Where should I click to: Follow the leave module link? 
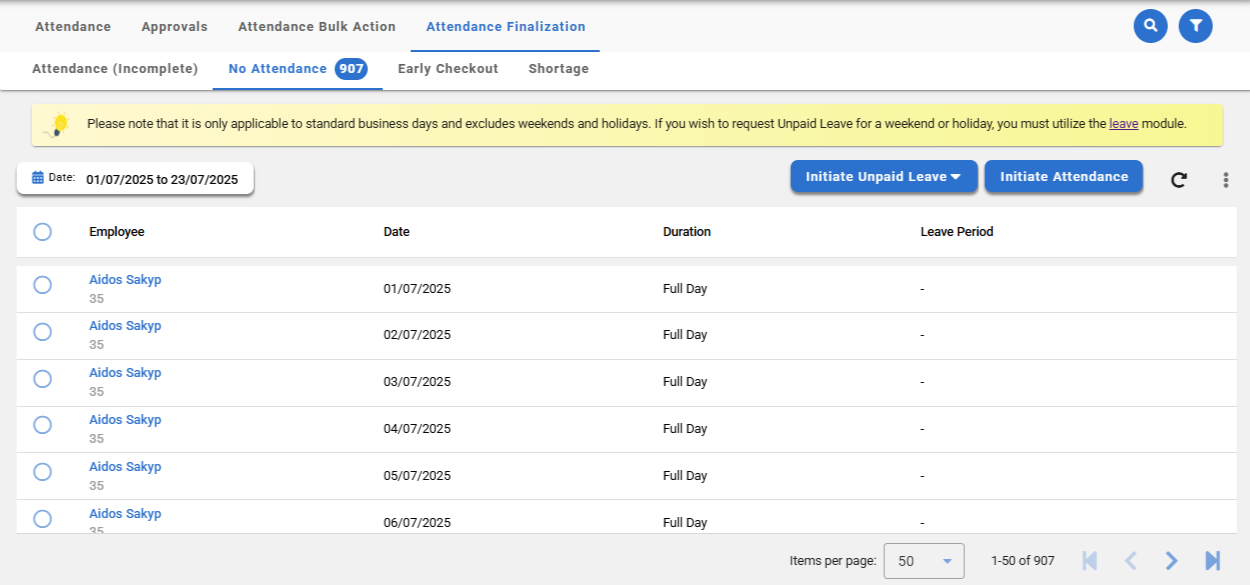pyautogui.click(x=1123, y=124)
